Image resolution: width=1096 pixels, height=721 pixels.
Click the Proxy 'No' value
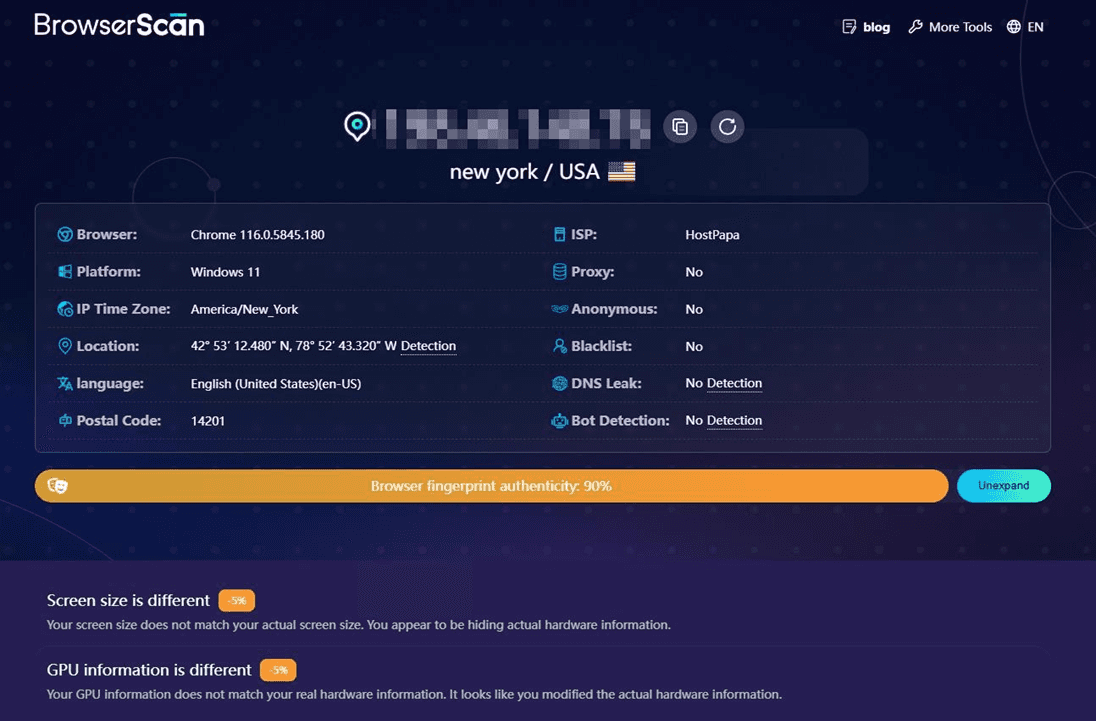click(x=694, y=272)
